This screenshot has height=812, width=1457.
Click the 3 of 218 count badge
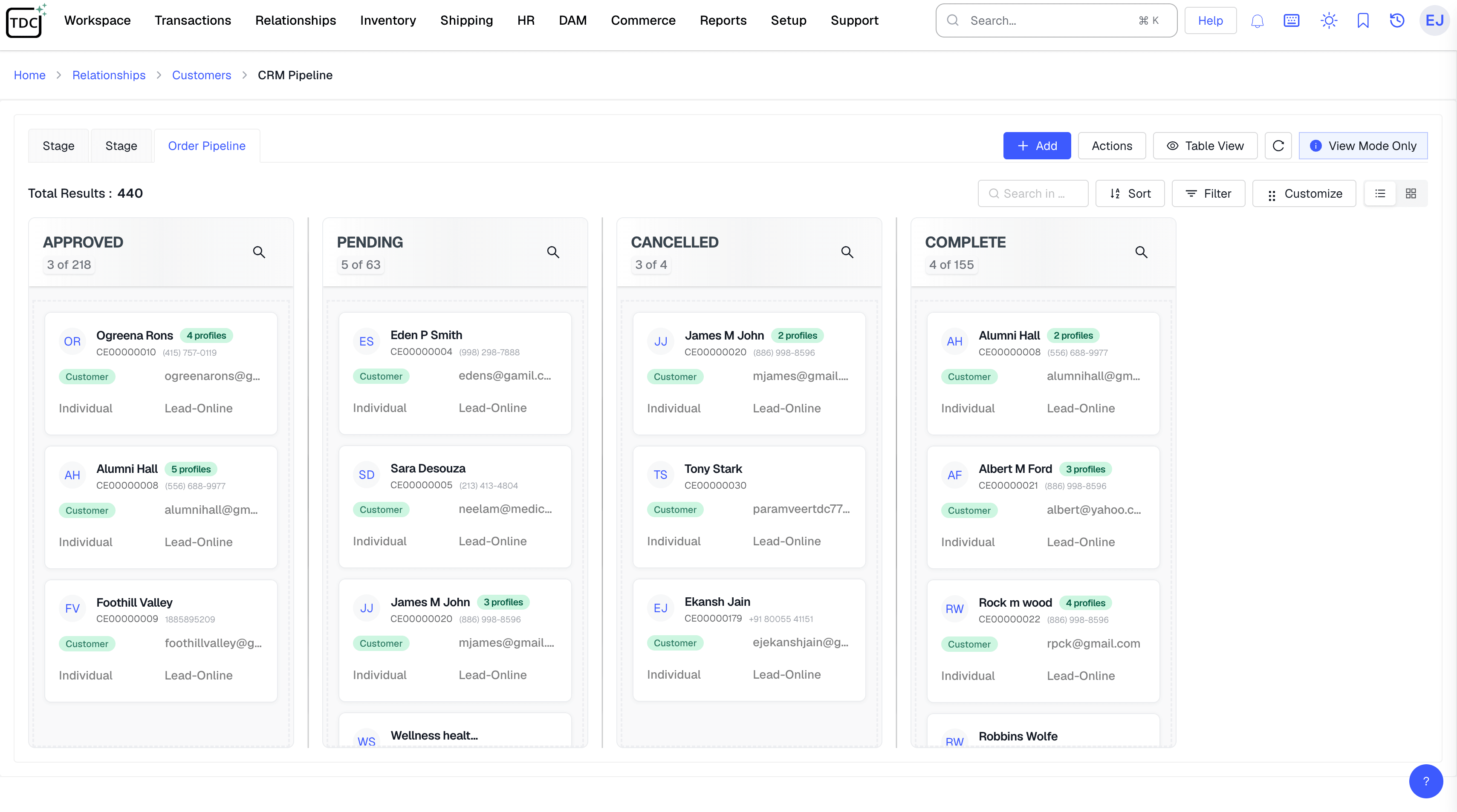pyautogui.click(x=69, y=265)
